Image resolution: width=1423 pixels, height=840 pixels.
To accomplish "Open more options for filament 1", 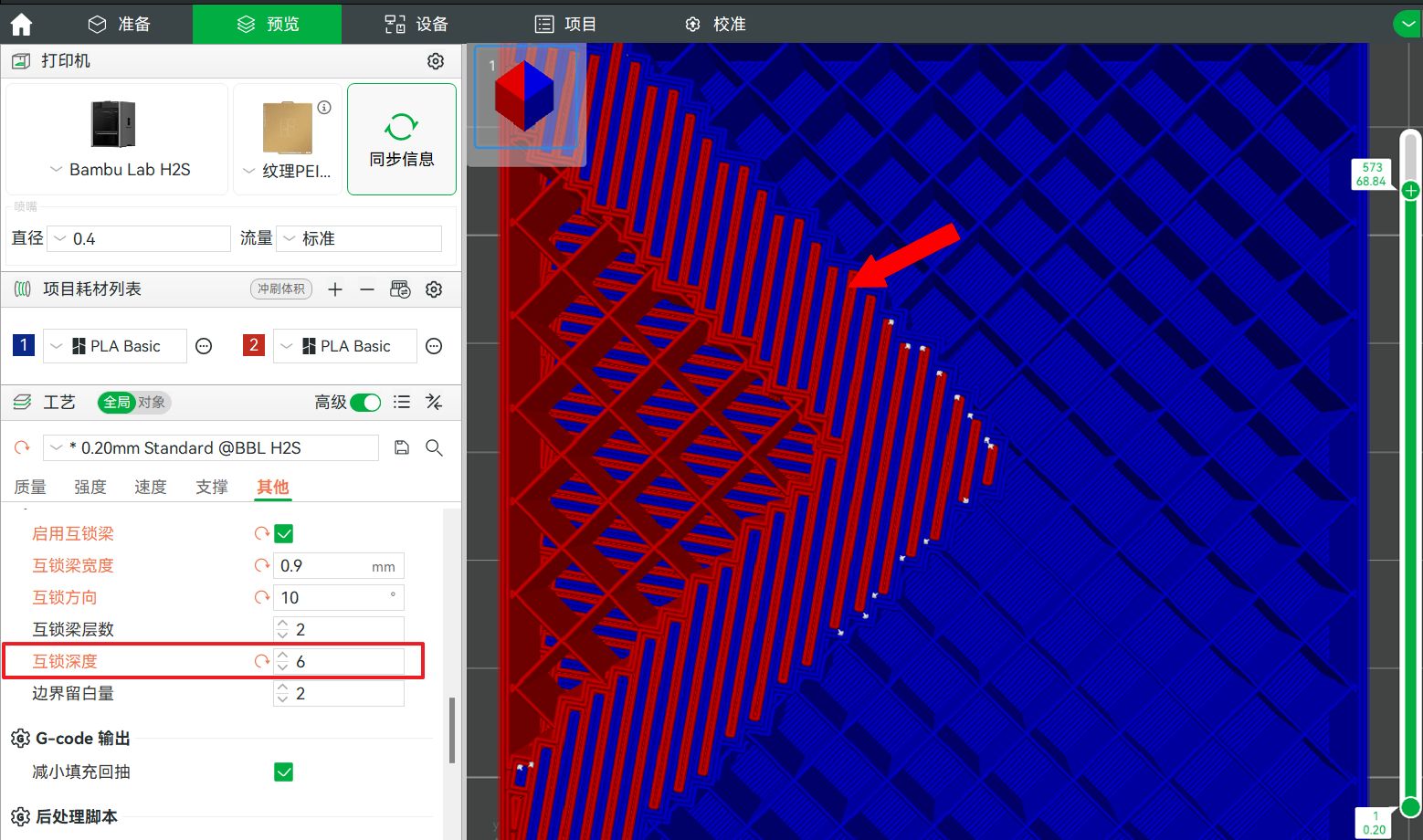I will [204, 346].
